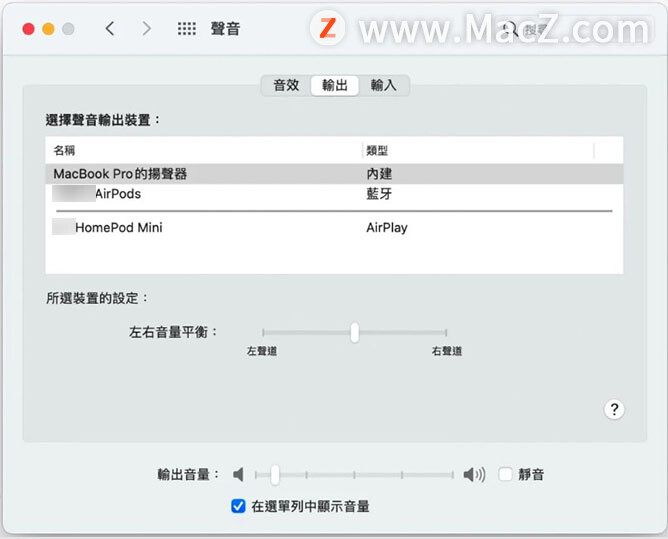Show all preferences grid icon

(187, 29)
